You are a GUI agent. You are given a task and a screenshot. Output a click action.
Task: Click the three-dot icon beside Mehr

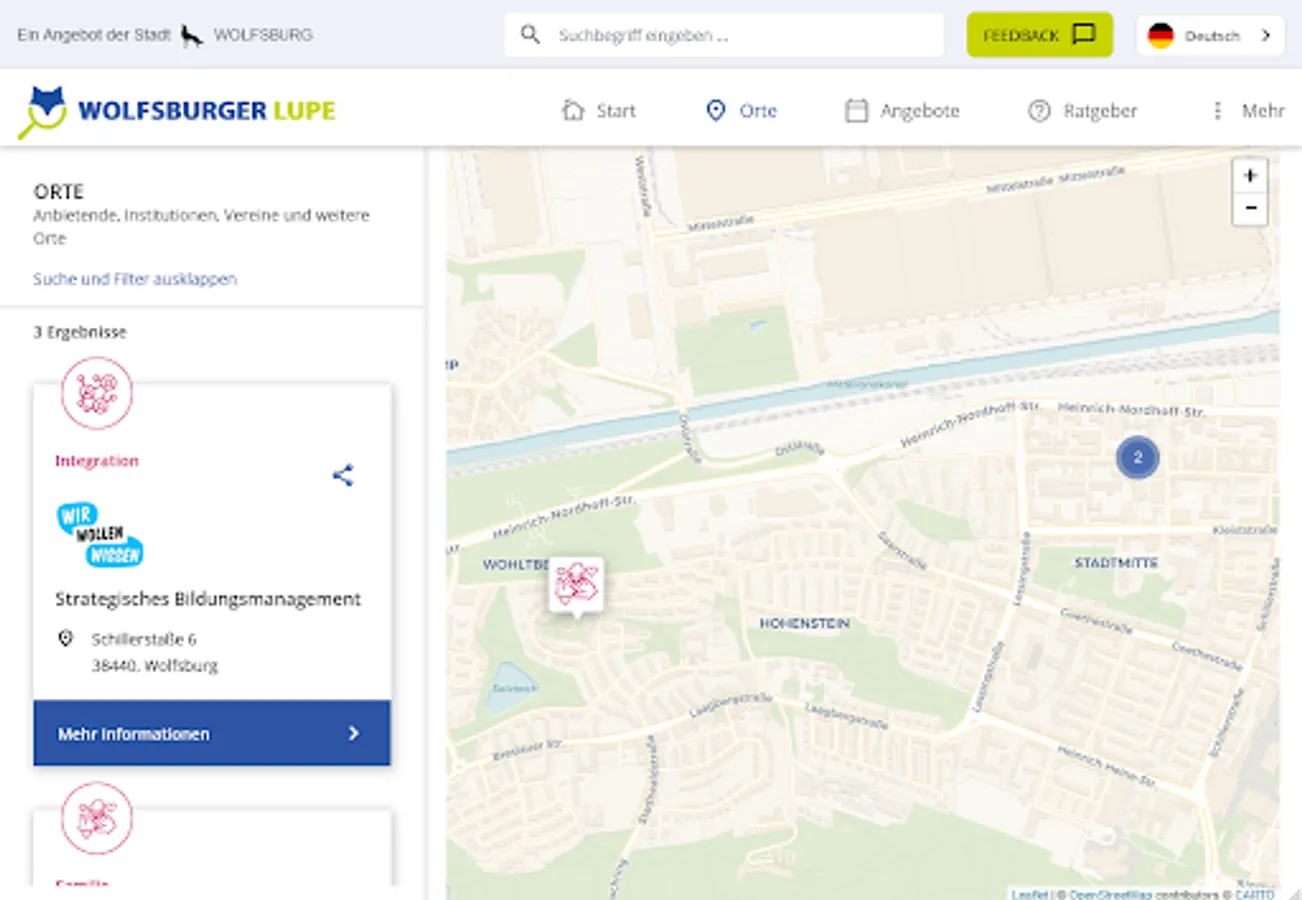(x=1217, y=110)
